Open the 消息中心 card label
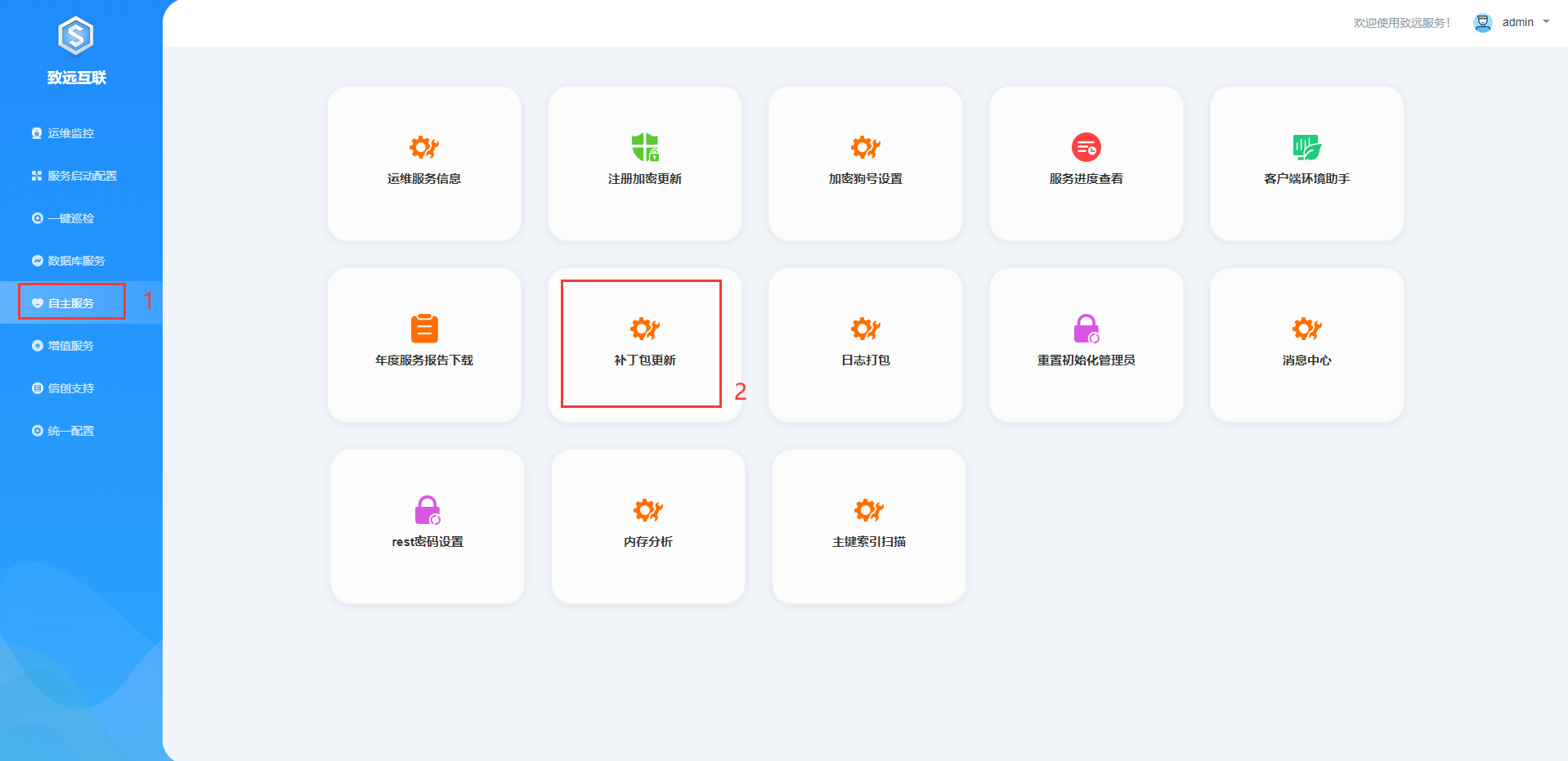This screenshot has width=1568, height=761. pyautogui.click(x=1307, y=360)
